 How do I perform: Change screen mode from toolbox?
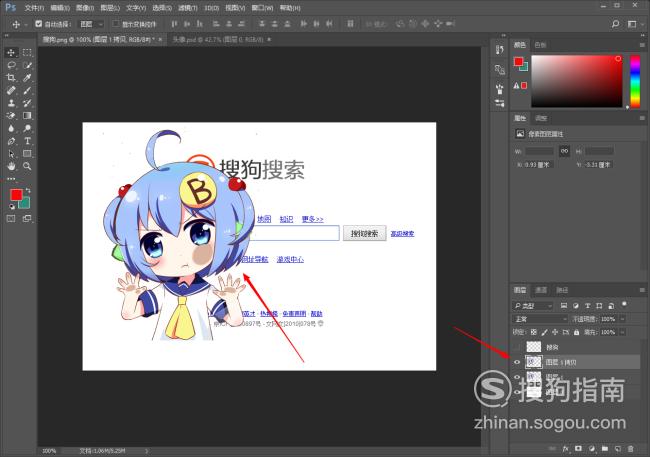27,219
